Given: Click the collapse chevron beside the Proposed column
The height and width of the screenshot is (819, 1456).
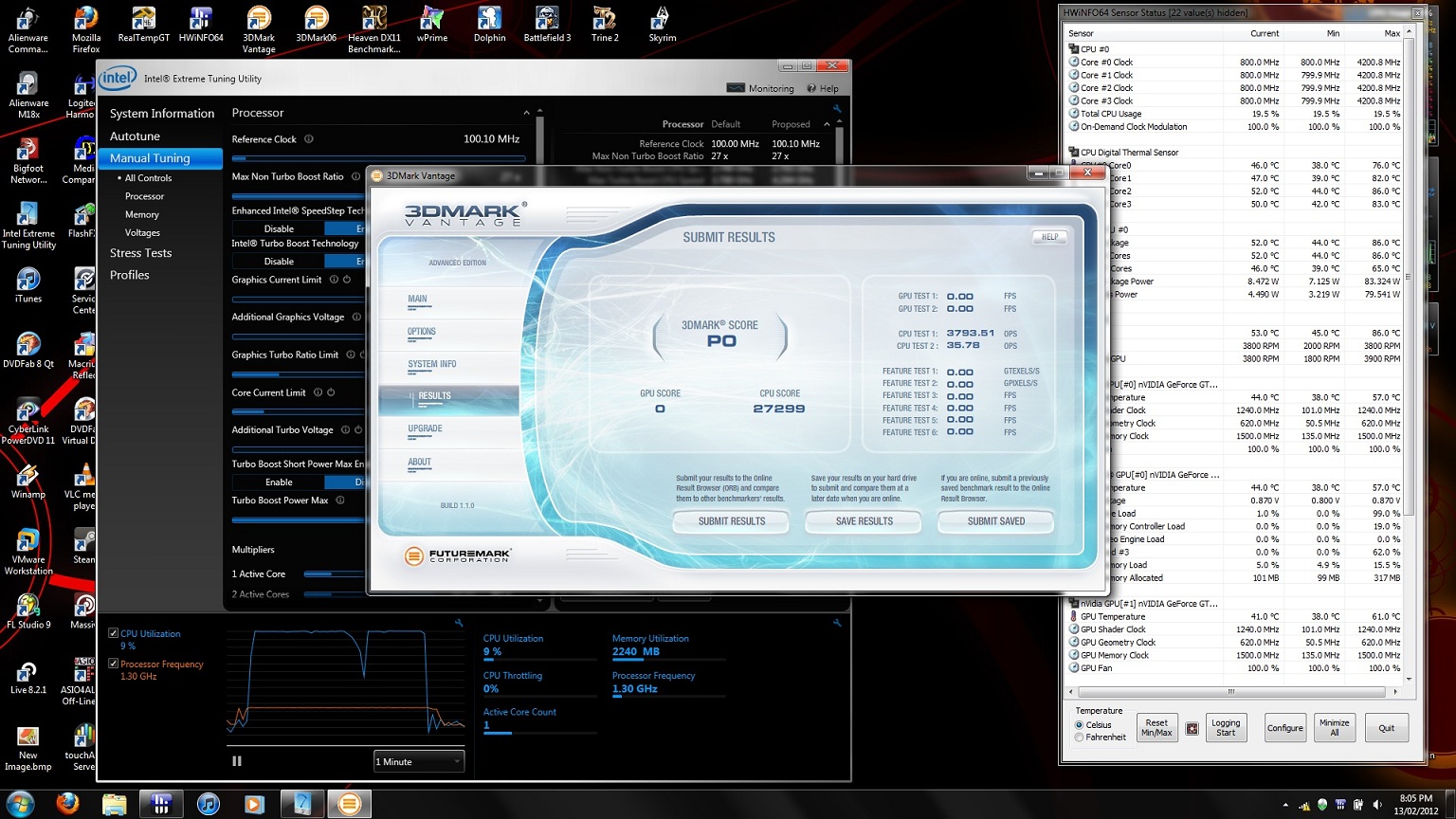Looking at the screenshot, I should 827,124.
